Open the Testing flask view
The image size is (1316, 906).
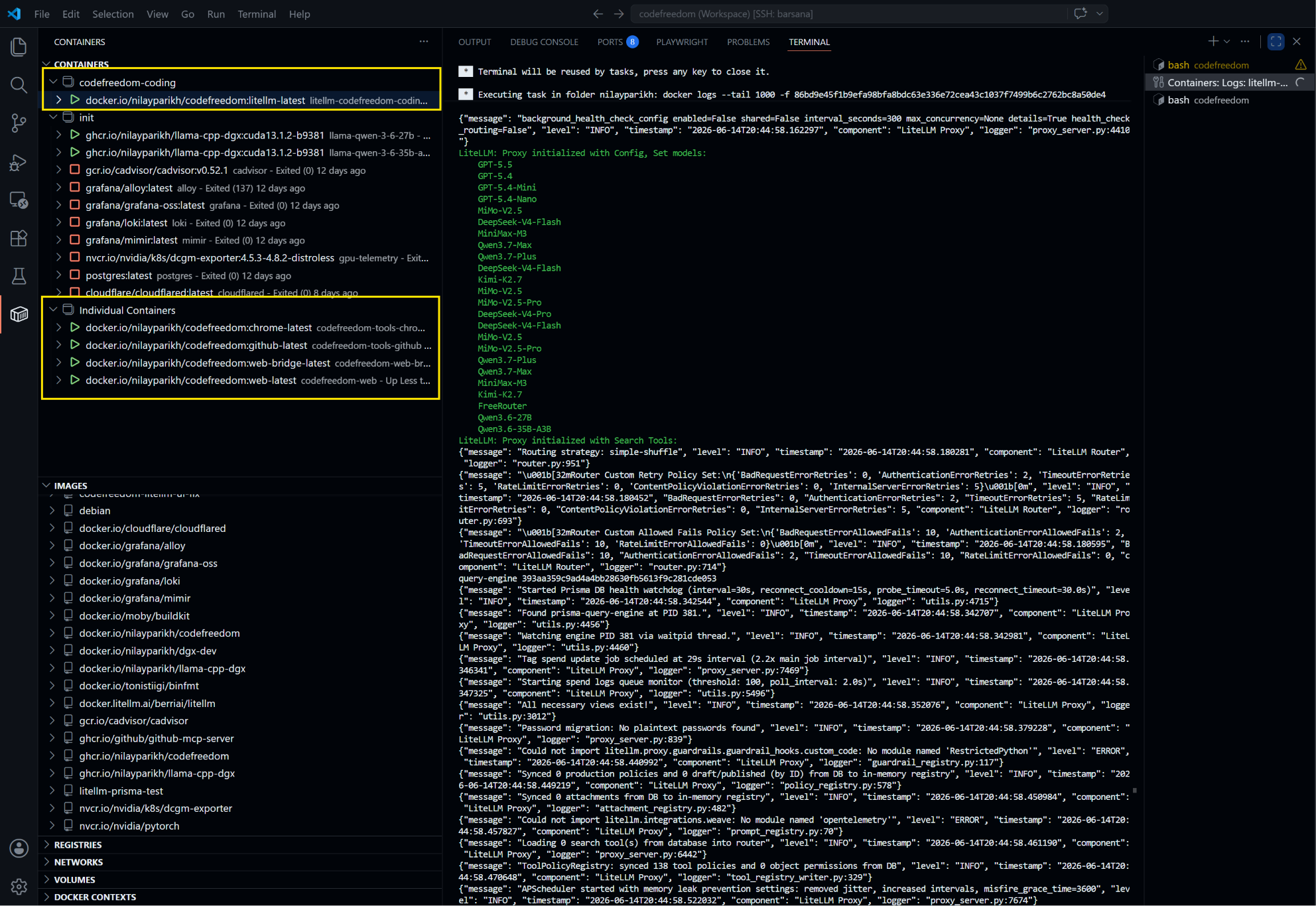click(19, 276)
